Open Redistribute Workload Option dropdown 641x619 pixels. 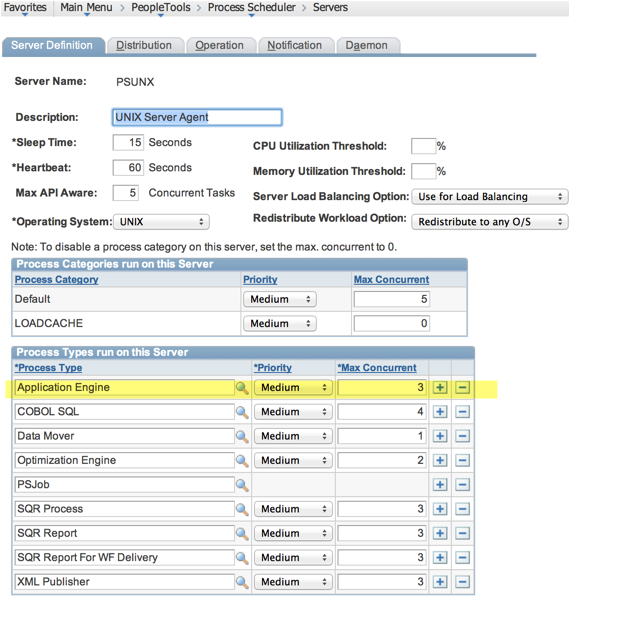click(490, 222)
